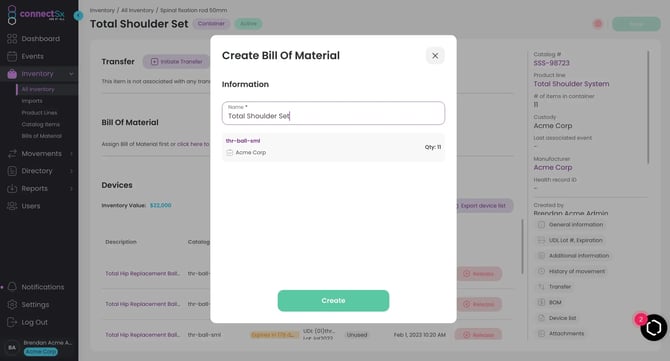This screenshot has width=670, height=361.
Task: Open the Events calendar icon
Action: tap(12, 56)
